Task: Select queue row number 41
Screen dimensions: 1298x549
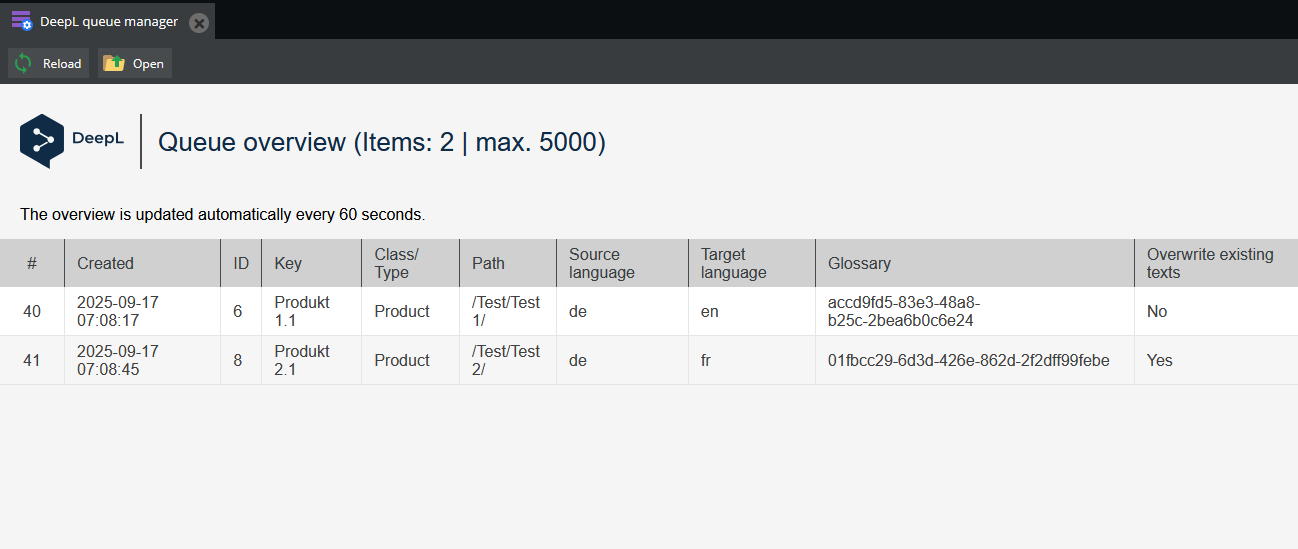Action: pos(32,360)
